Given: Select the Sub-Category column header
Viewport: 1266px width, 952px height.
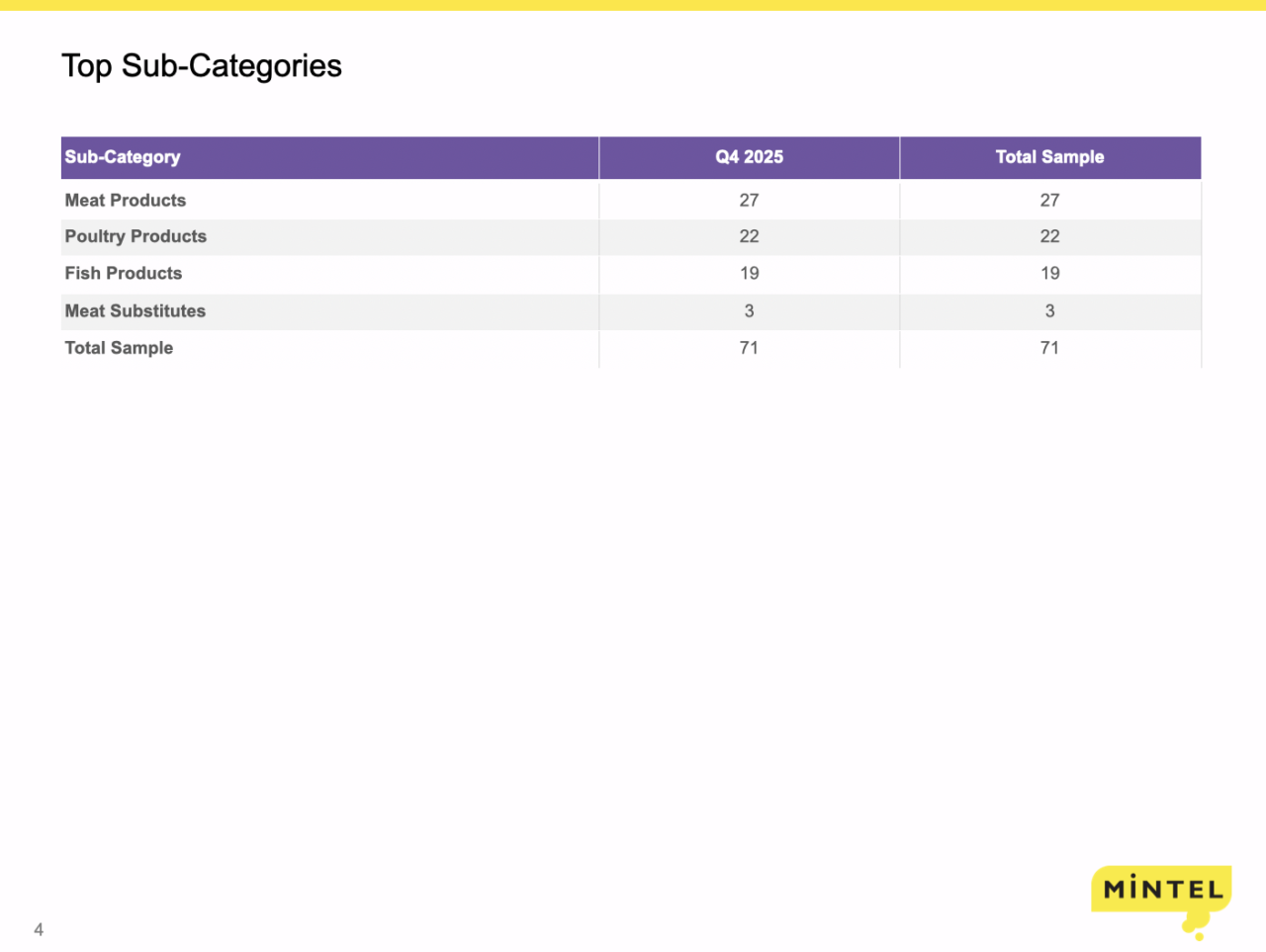Looking at the screenshot, I should click(123, 157).
